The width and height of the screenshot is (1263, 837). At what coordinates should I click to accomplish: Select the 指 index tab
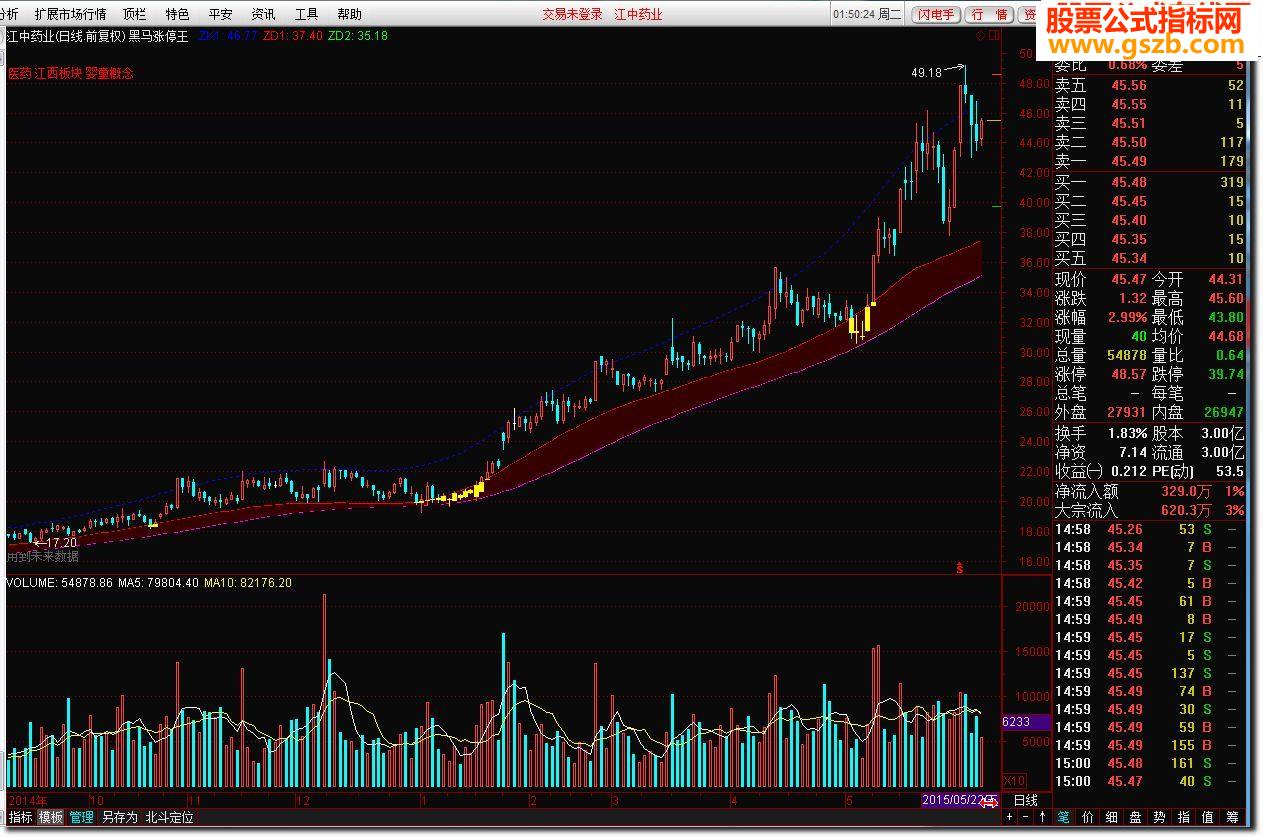coord(1184,817)
